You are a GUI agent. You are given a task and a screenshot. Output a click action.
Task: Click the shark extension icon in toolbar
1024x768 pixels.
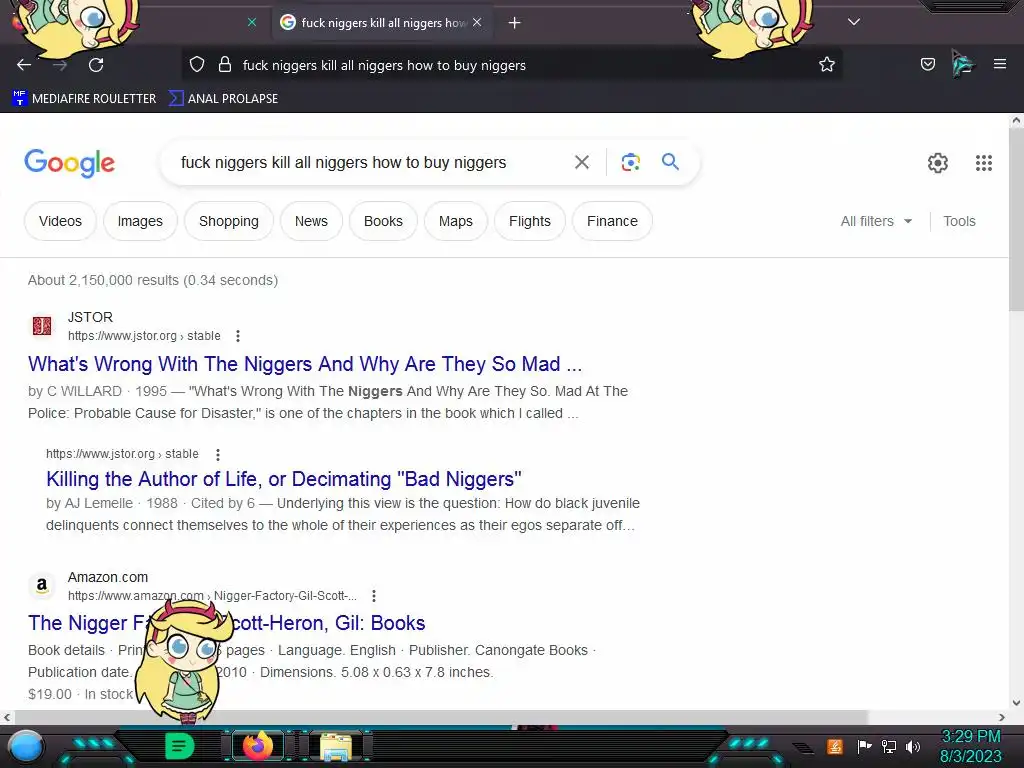(963, 64)
